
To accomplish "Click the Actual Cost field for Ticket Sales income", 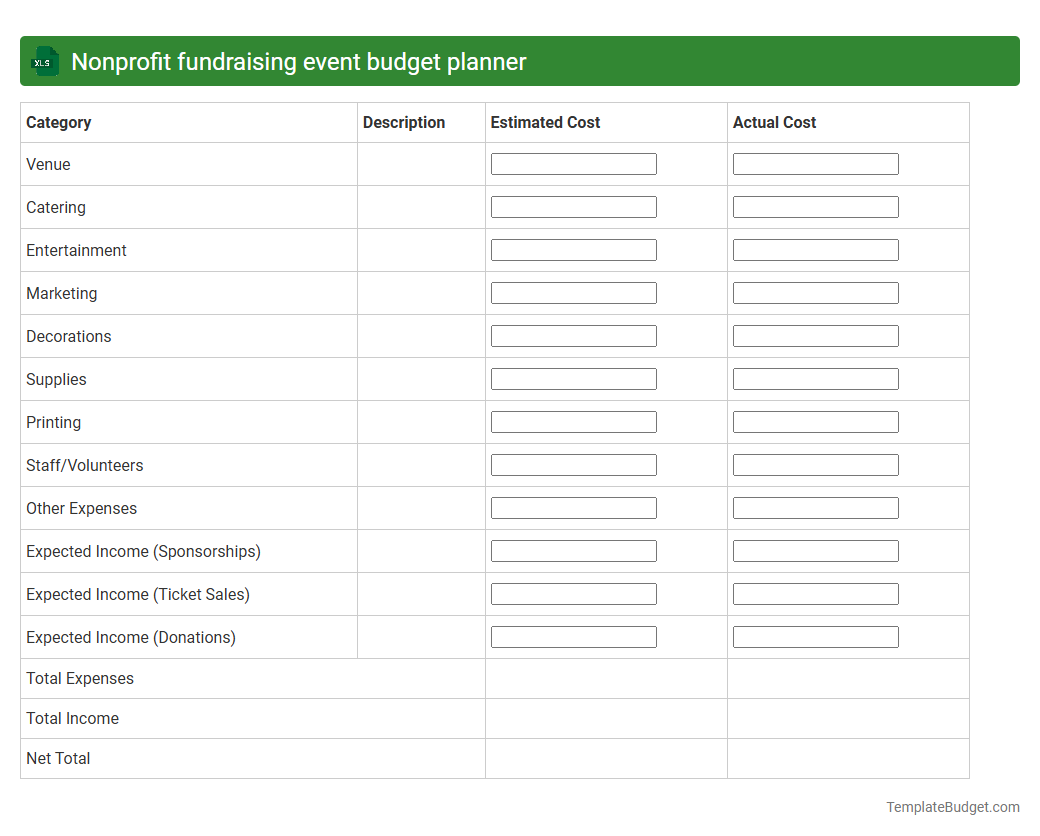I will [815, 593].
